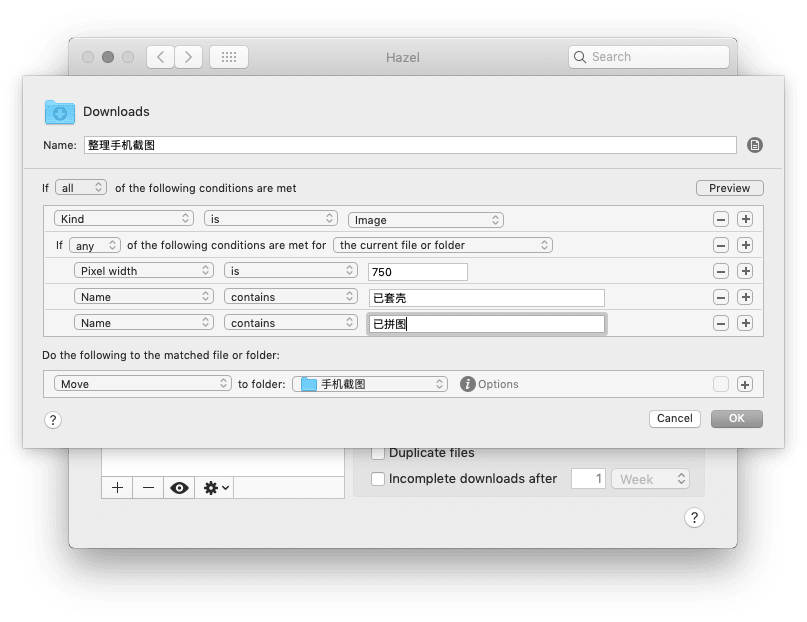Open the action Options info button
The width and height of the screenshot is (807, 622).
click(x=467, y=384)
